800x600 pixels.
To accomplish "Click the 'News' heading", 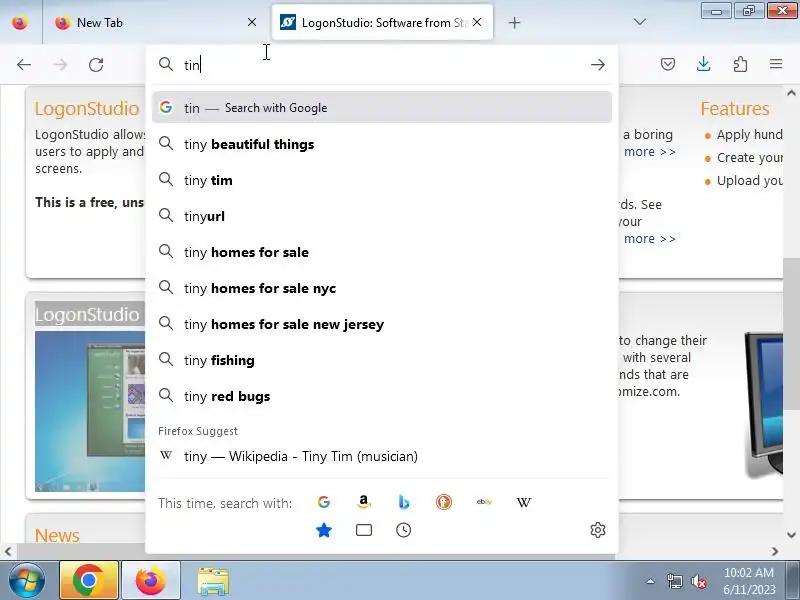I will point(57,535).
